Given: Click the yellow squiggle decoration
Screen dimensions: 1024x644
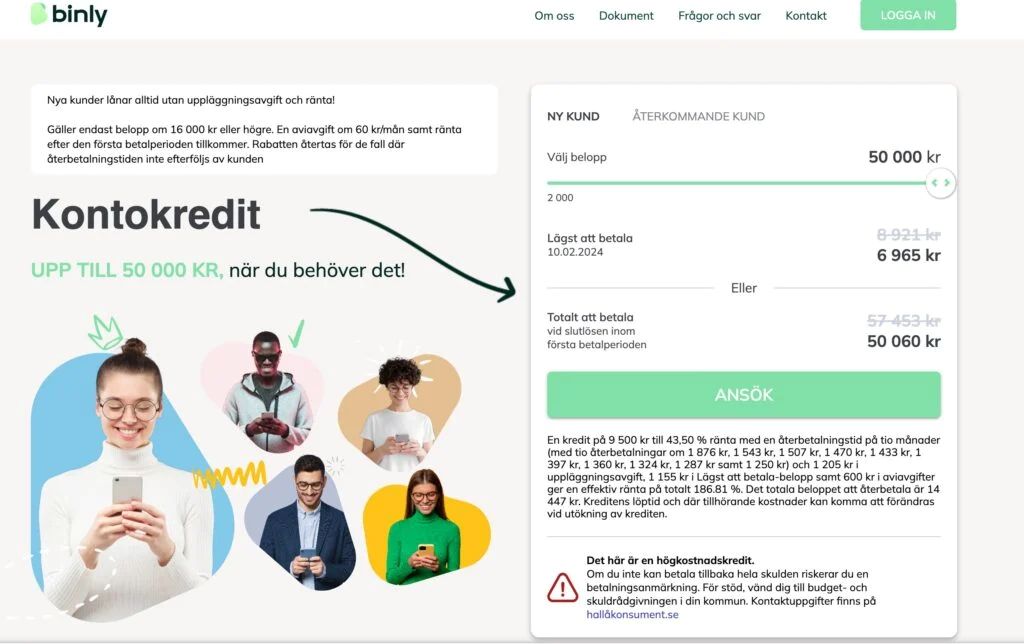Looking at the screenshot, I should click(x=229, y=475).
